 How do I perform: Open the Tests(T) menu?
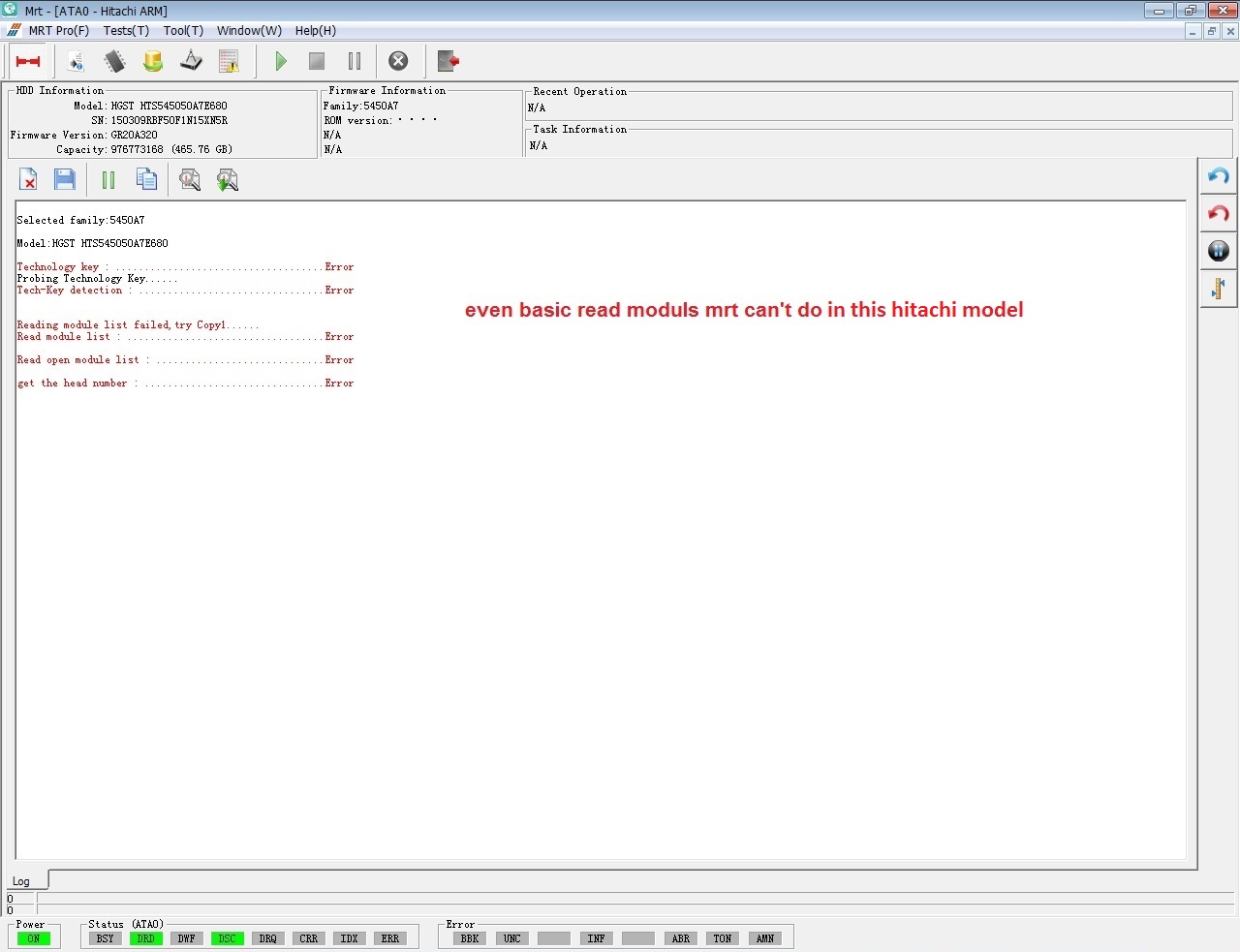[x=126, y=31]
